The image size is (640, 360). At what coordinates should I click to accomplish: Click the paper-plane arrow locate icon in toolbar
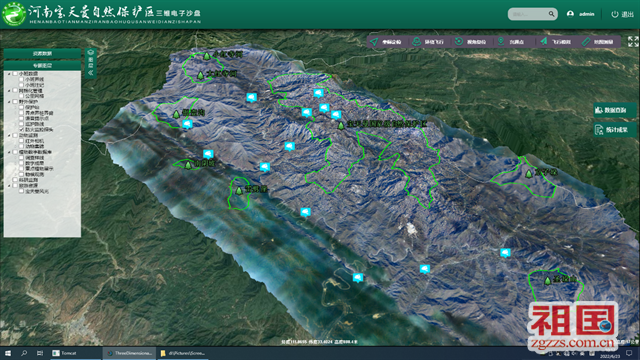point(374,42)
